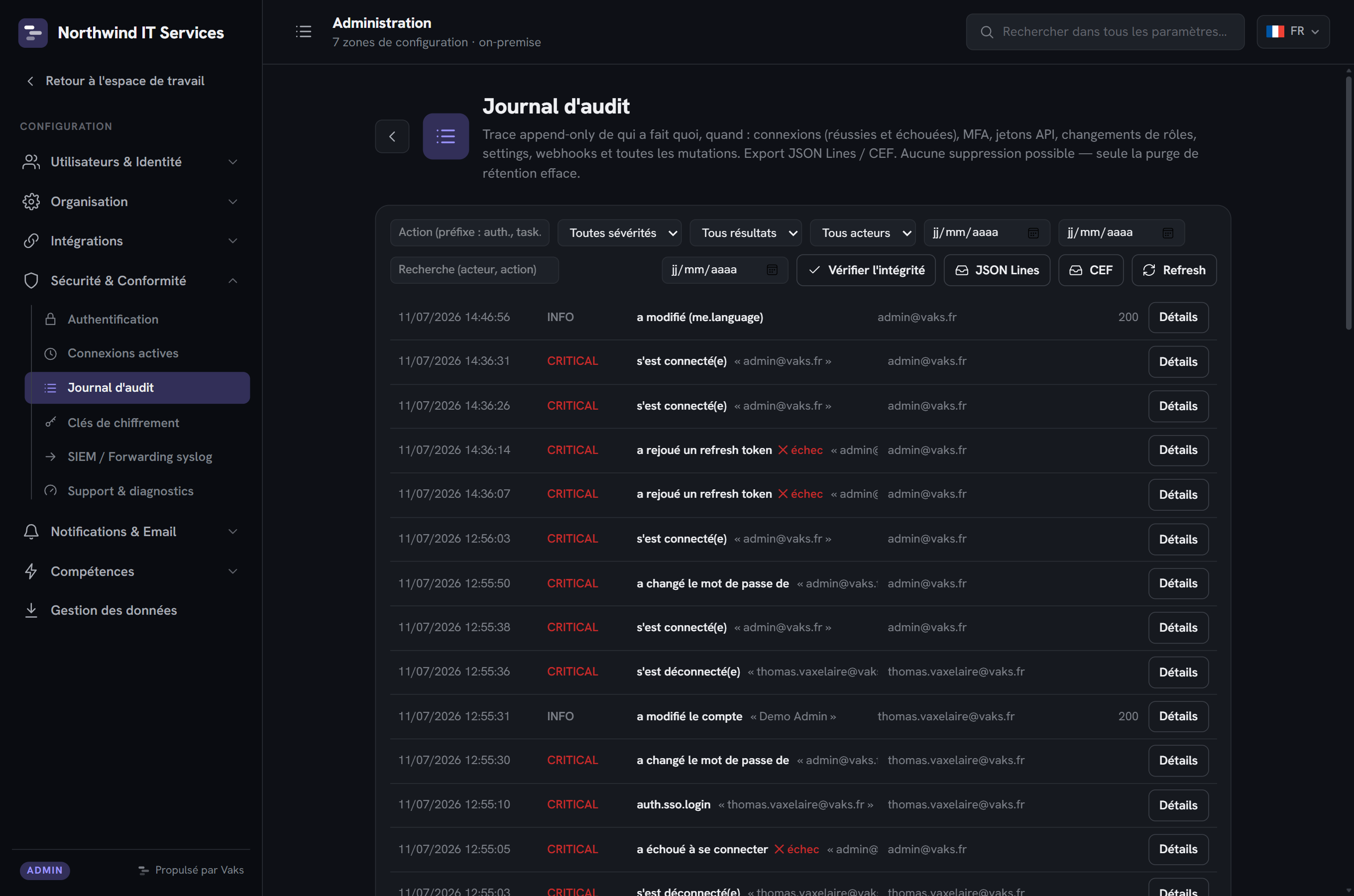Open the Toutes sévérités dropdown
The image size is (1354, 896).
pyautogui.click(x=619, y=233)
